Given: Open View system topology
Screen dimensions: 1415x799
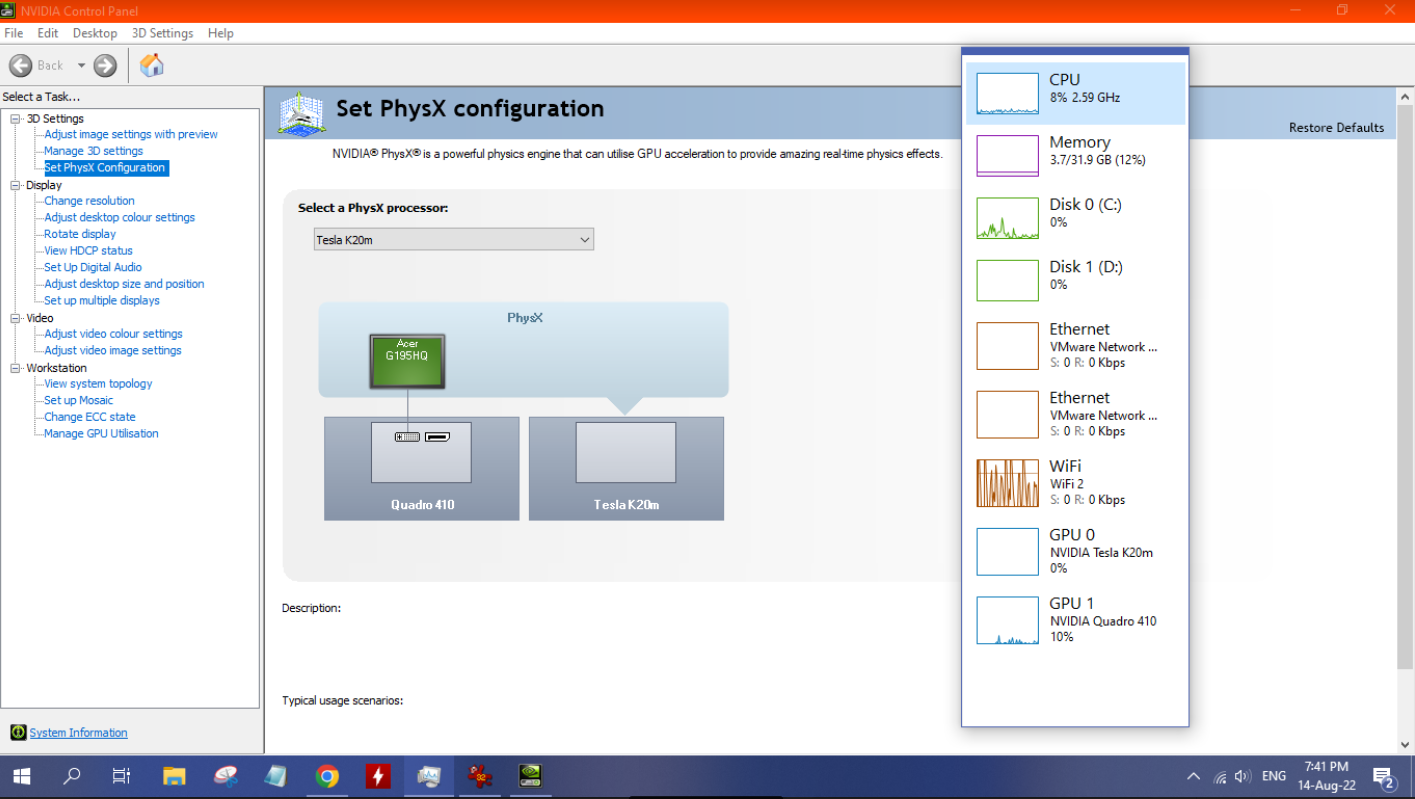Looking at the screenshot, I should 98,384.
